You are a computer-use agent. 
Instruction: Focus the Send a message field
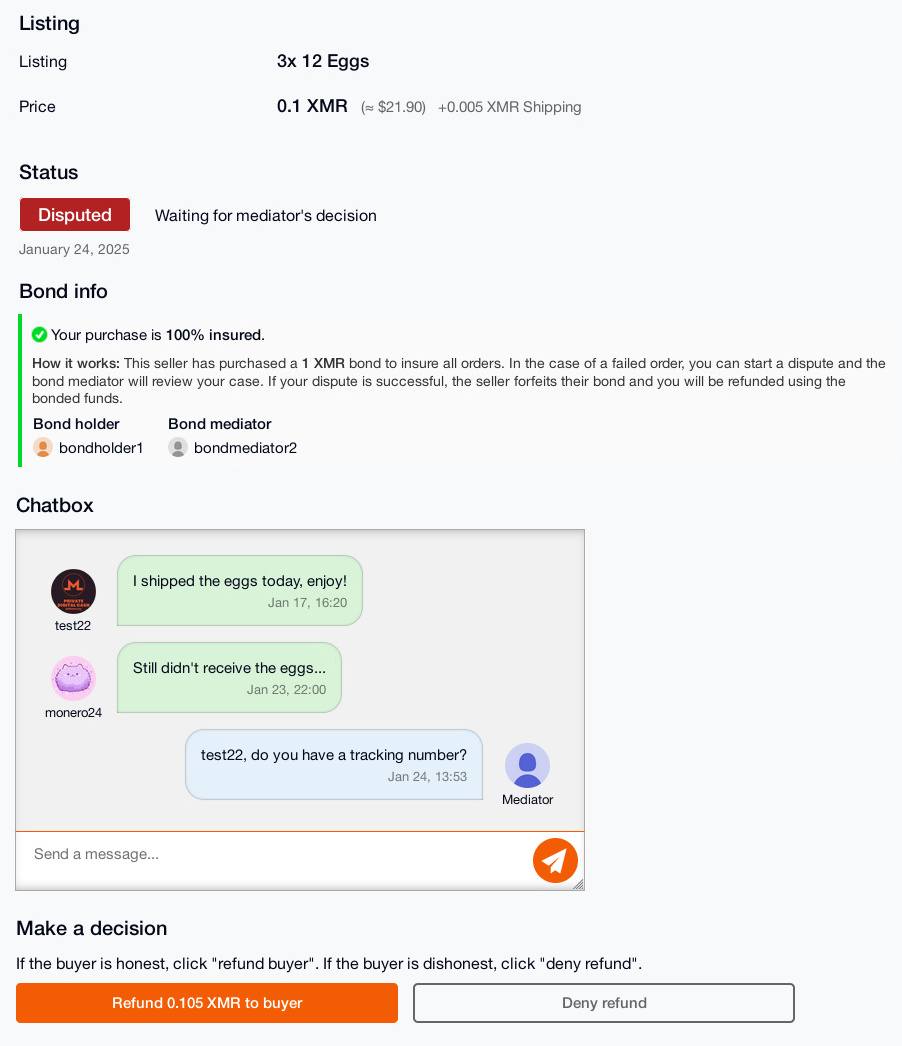pyautogui.click(x=270, y=855)
